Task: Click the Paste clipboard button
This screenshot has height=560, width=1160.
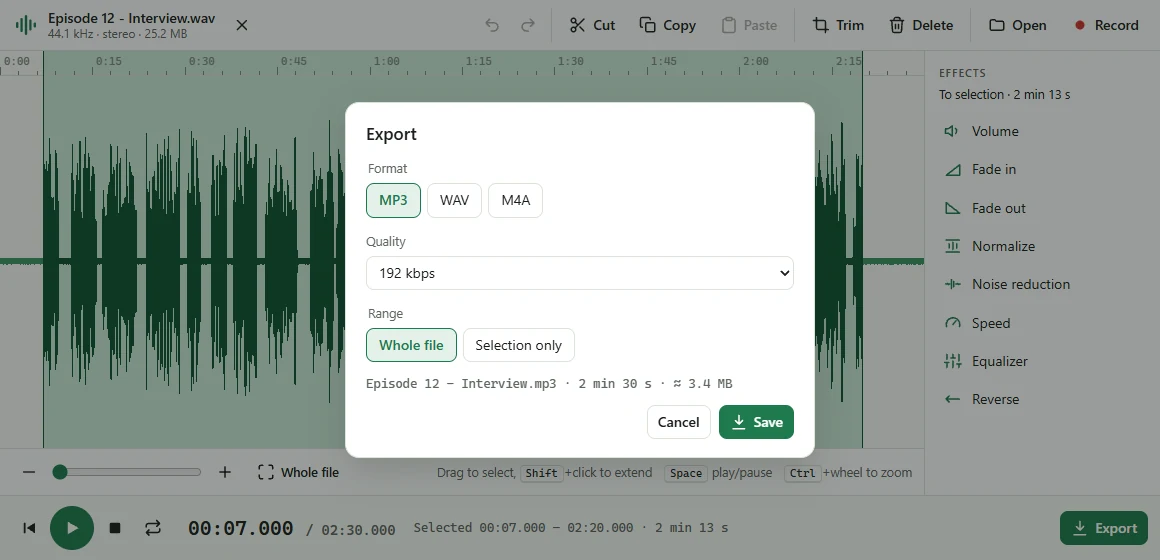Action: pos(749,25)
